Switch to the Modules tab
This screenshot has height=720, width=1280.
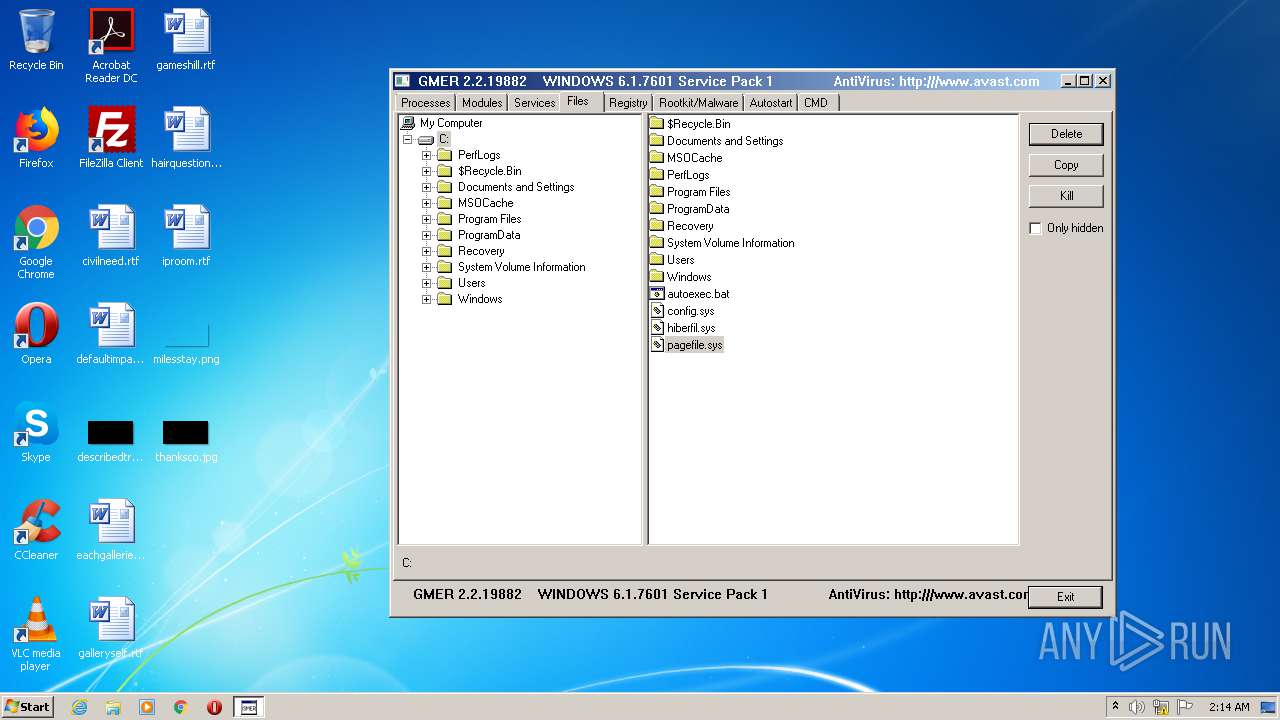point(481,103)
